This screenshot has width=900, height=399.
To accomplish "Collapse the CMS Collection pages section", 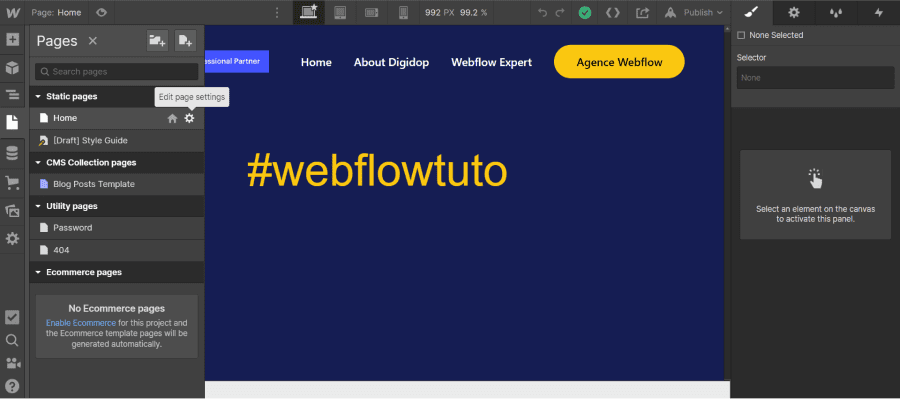I will [x=38, y=162].
